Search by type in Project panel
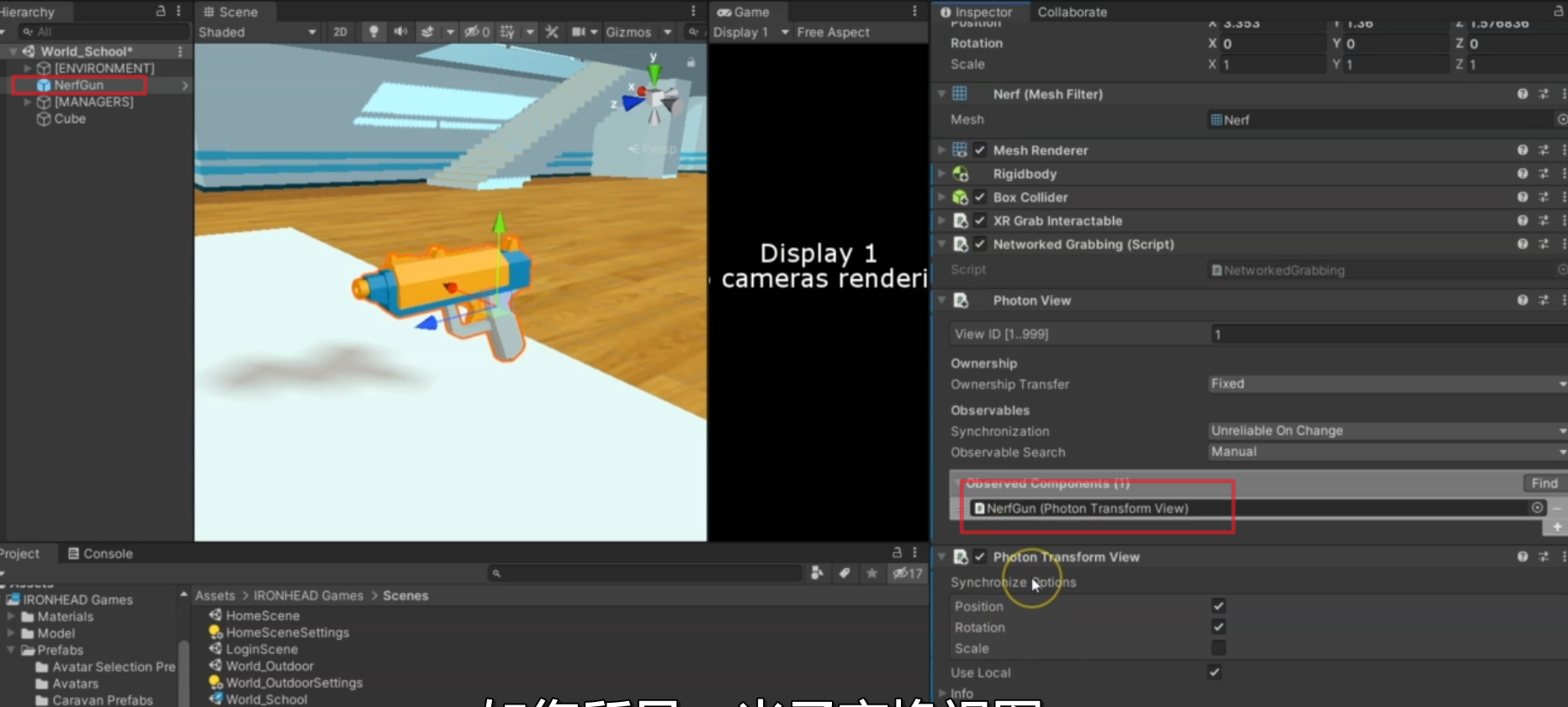The height and width of the screenshot is (707, 1568). 816,573
